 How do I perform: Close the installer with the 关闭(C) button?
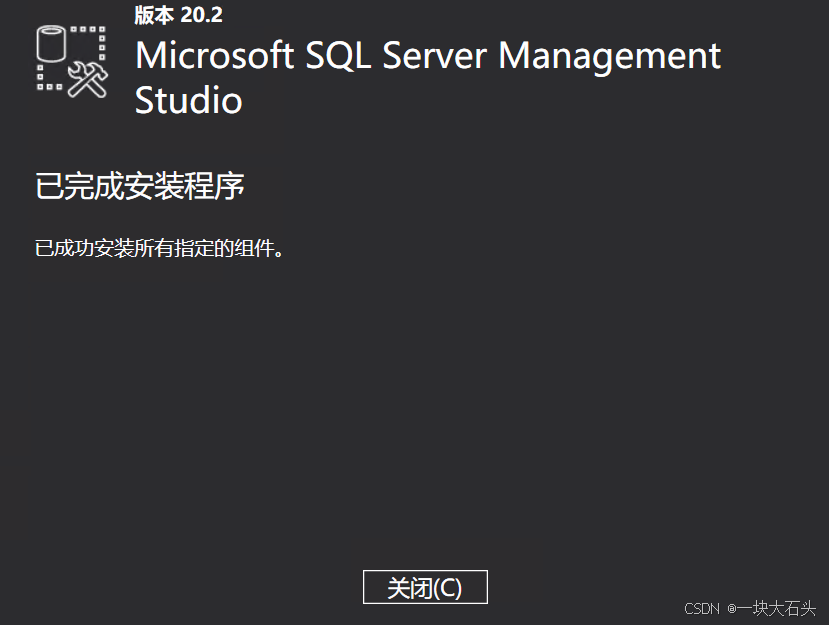[425, 587]
